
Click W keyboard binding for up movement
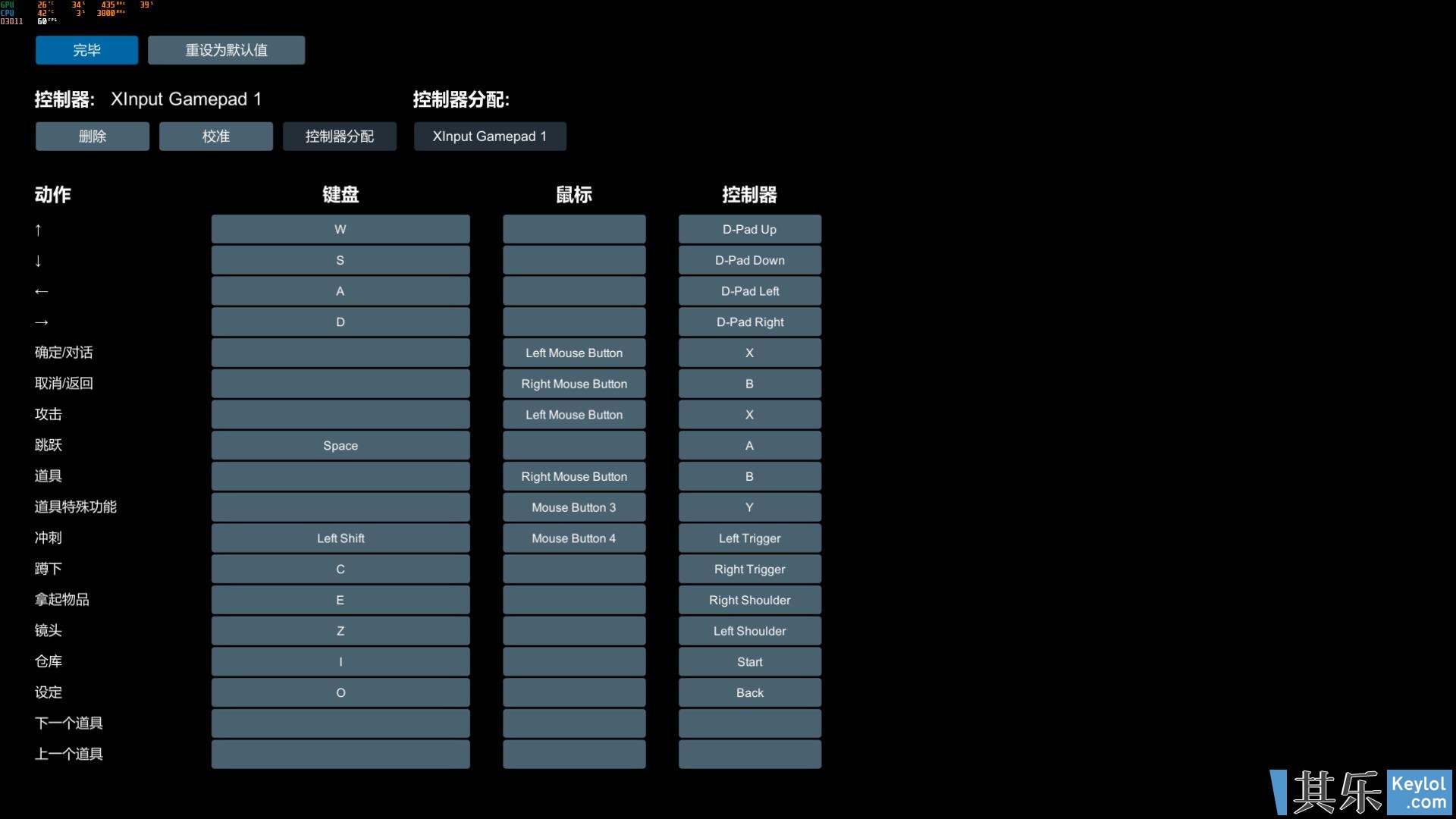340,229
